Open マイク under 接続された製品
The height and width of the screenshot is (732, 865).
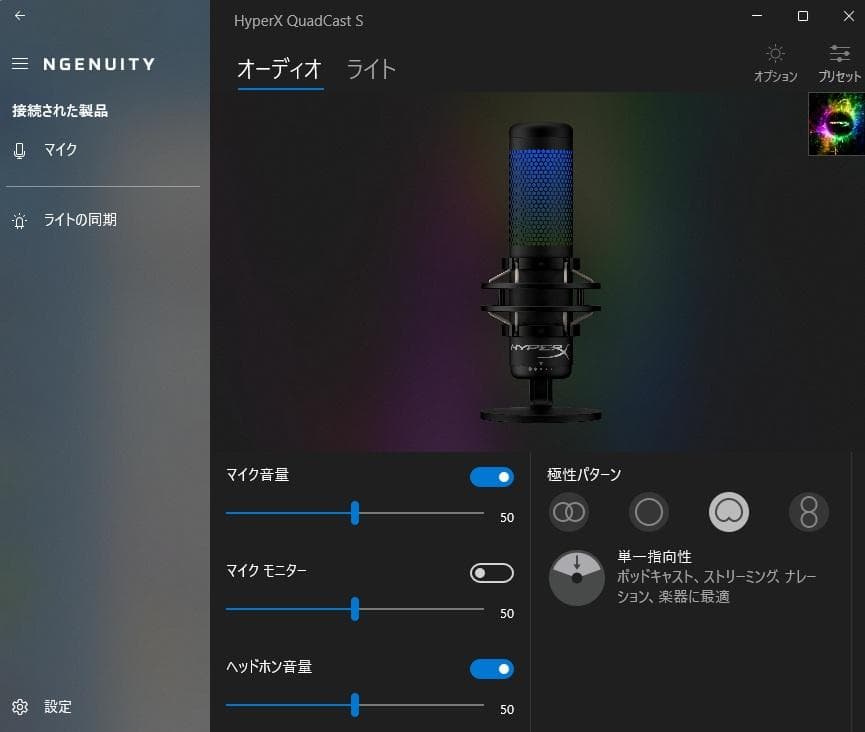[61, 149]
